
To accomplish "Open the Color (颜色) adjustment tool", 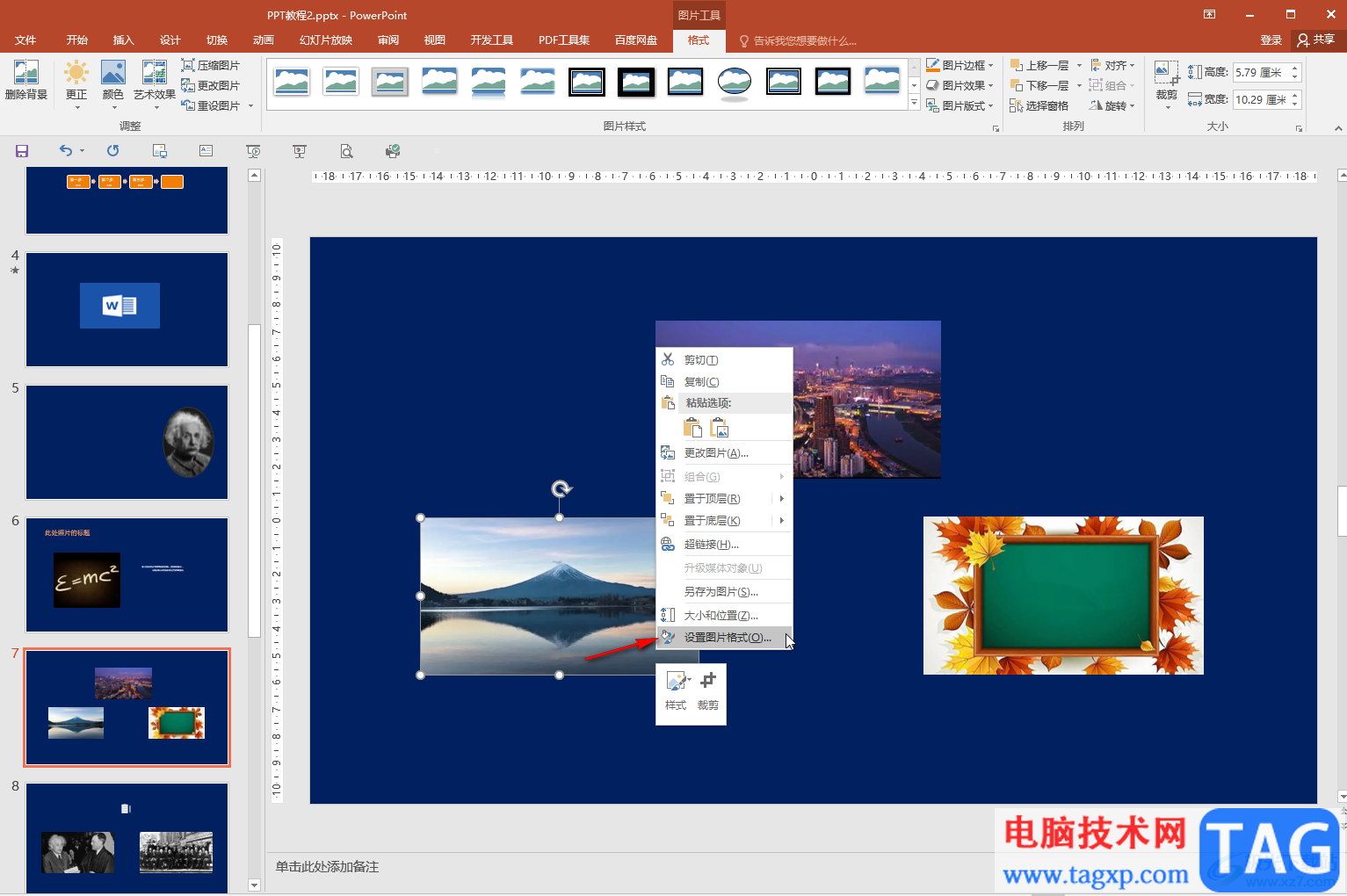I will pos(113,84).
